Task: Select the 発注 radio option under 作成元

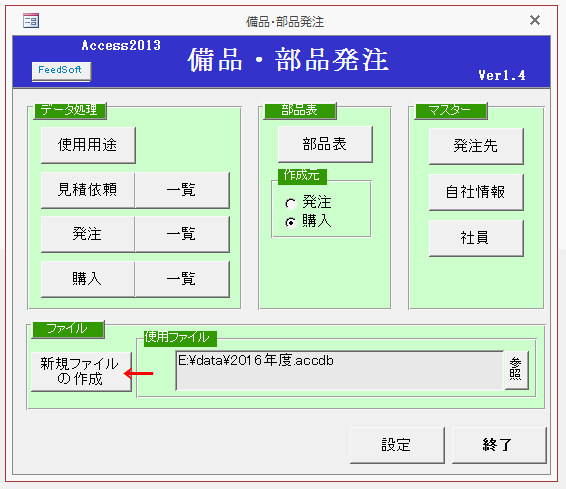Action: coord(291,203)
